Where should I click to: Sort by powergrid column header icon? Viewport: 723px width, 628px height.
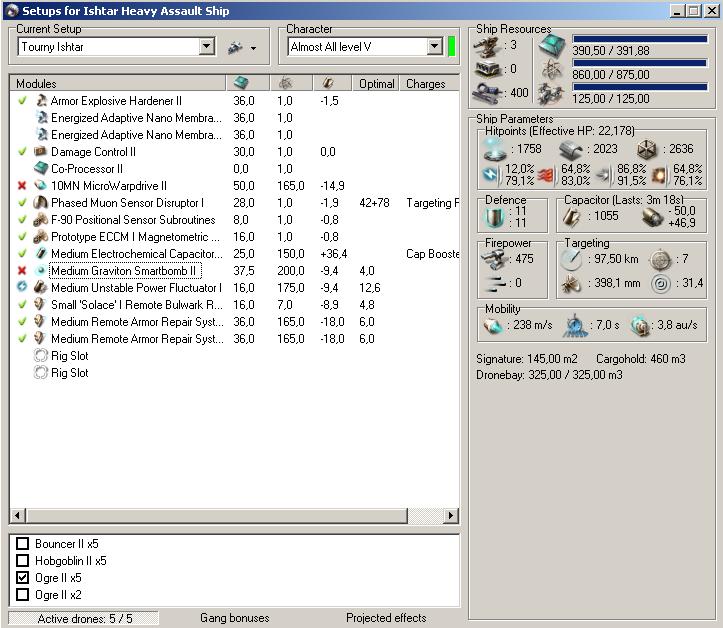[x=285, y=83]
